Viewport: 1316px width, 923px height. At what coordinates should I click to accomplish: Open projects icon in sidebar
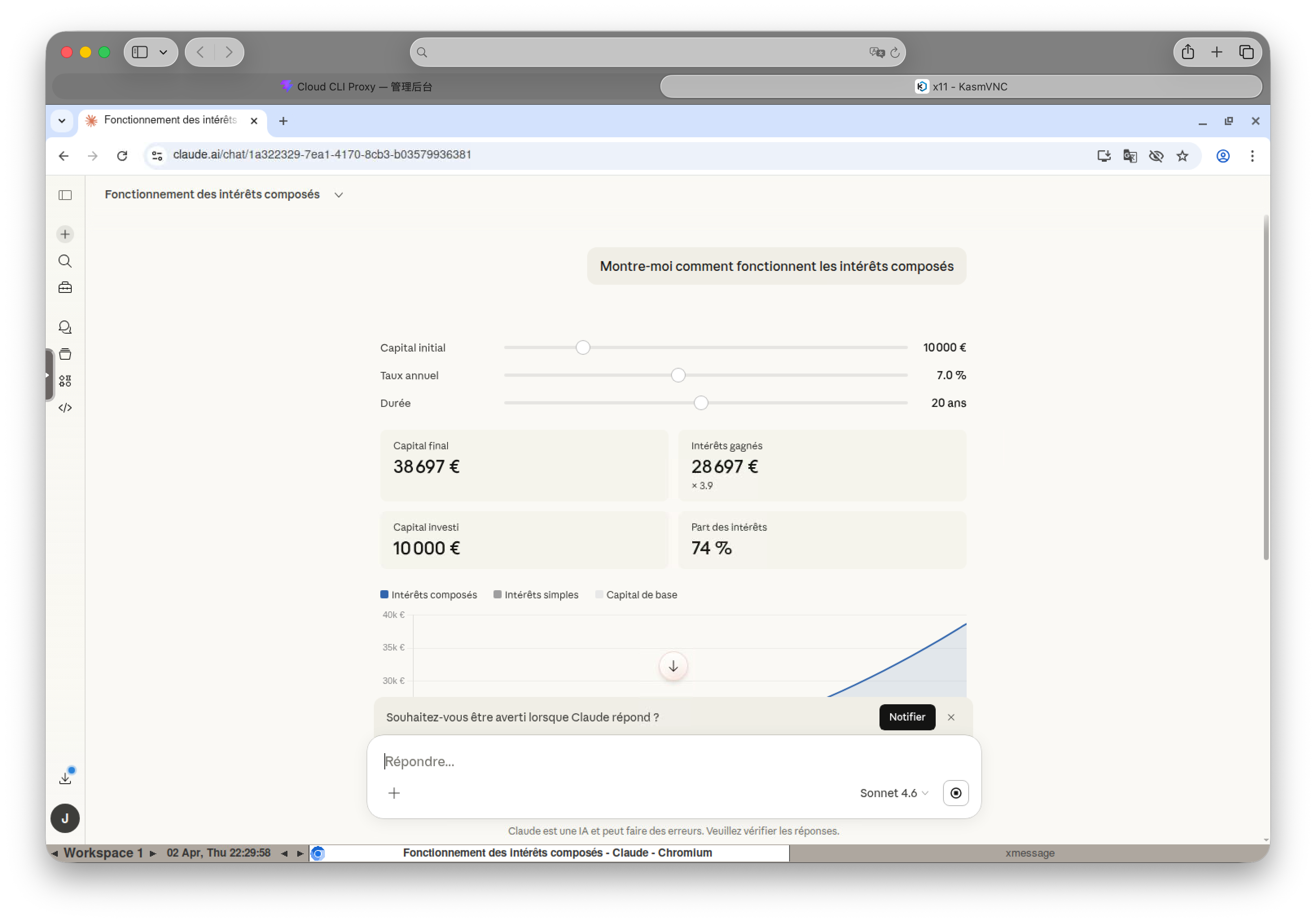coord(65,354)
